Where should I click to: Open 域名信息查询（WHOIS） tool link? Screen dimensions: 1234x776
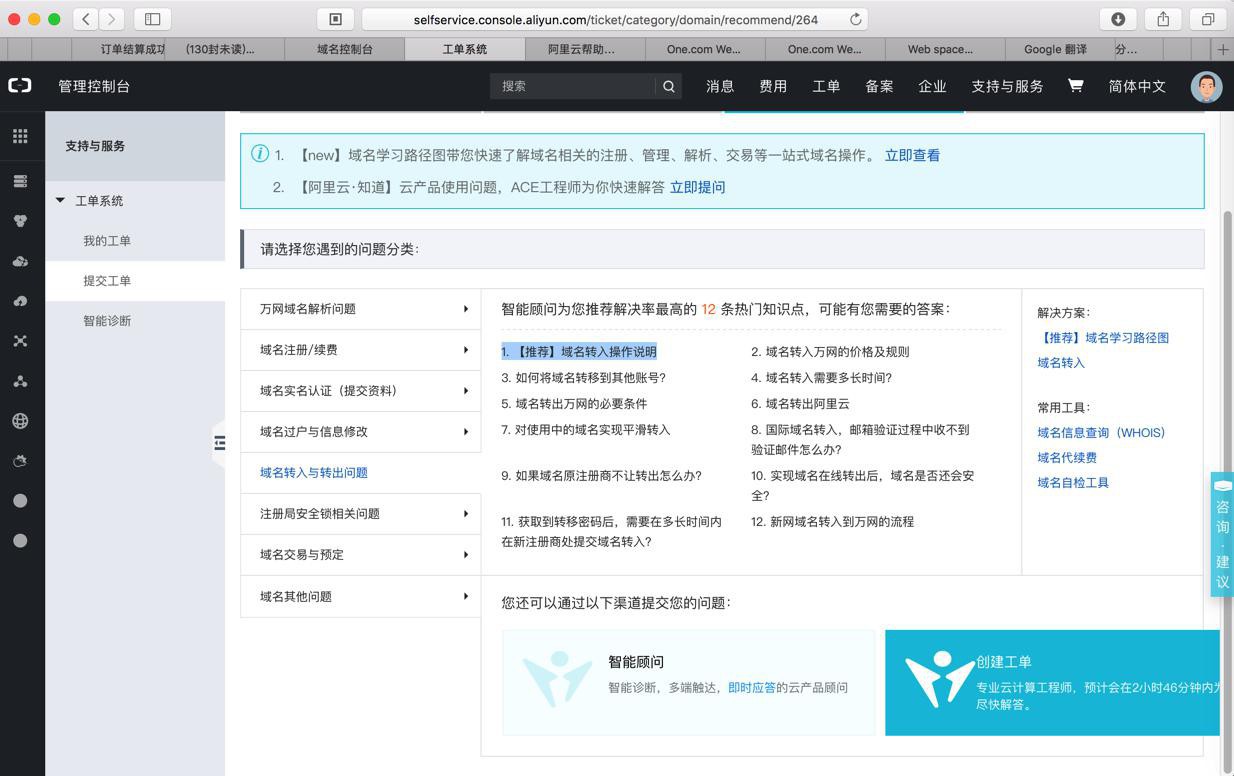pyautogui.click(x=1101, y=433)
